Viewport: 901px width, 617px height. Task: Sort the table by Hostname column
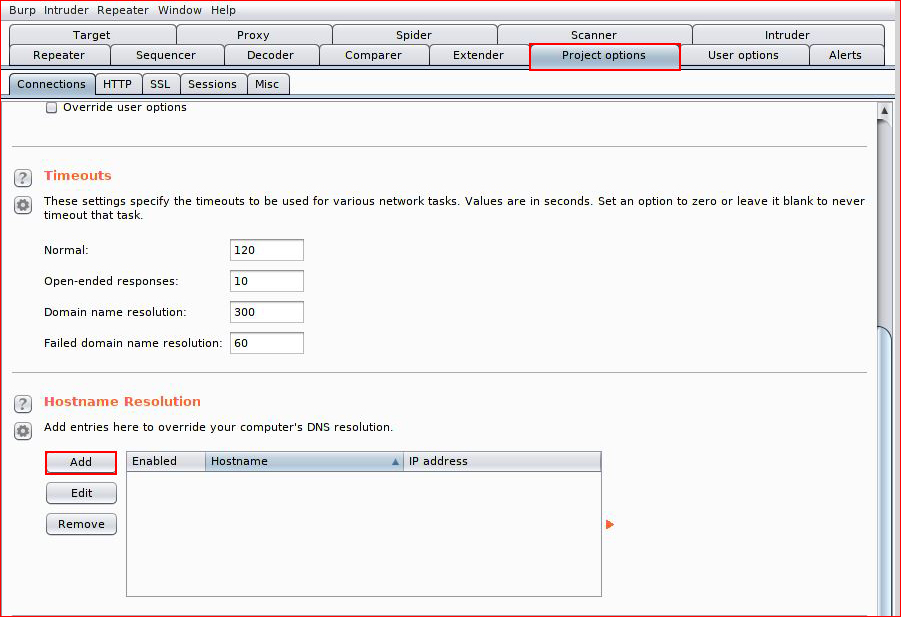click(x=304, y=461)
